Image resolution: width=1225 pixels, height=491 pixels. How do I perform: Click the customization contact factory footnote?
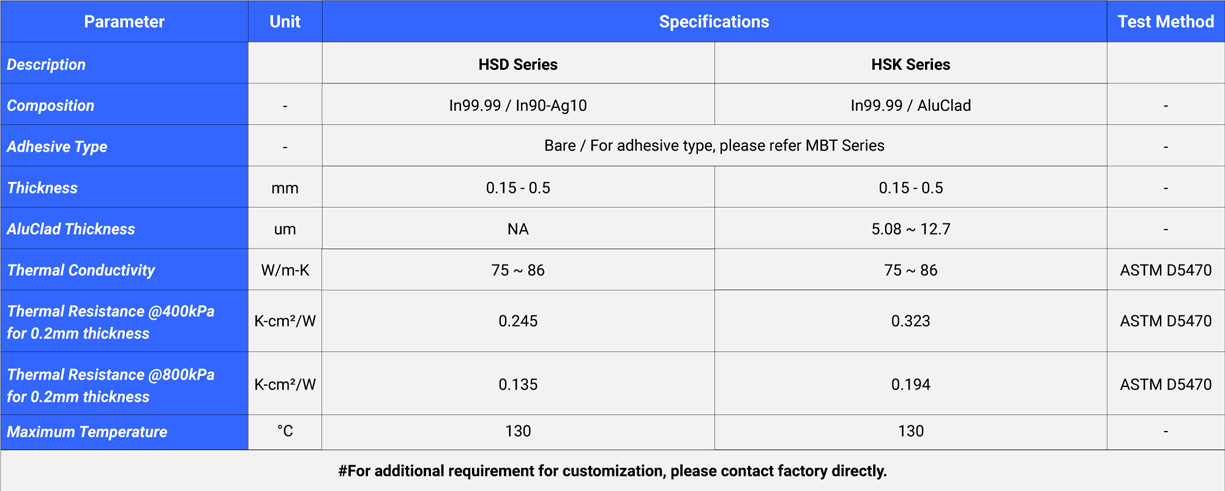pos(612,470)
